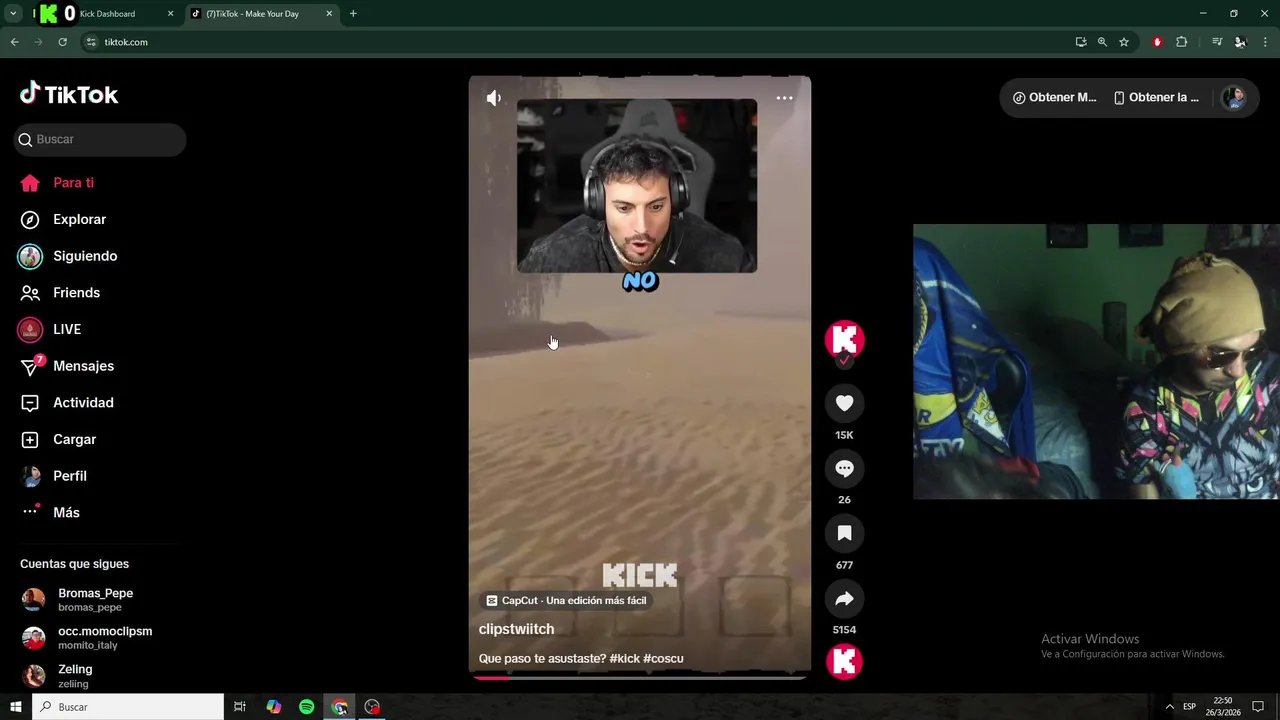Open the media controls icon
This screenshot has height=720, width=1280.
pos(1216,42)
